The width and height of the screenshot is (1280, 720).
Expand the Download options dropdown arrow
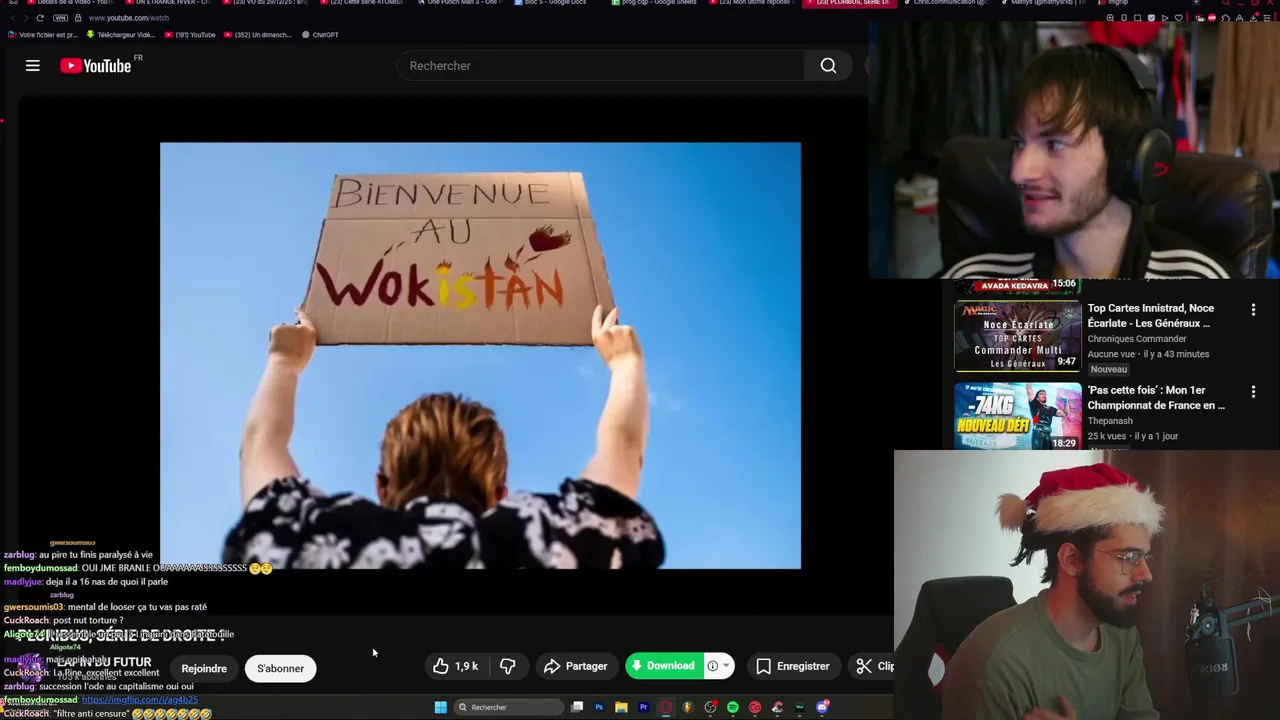[x=726, y=666]
